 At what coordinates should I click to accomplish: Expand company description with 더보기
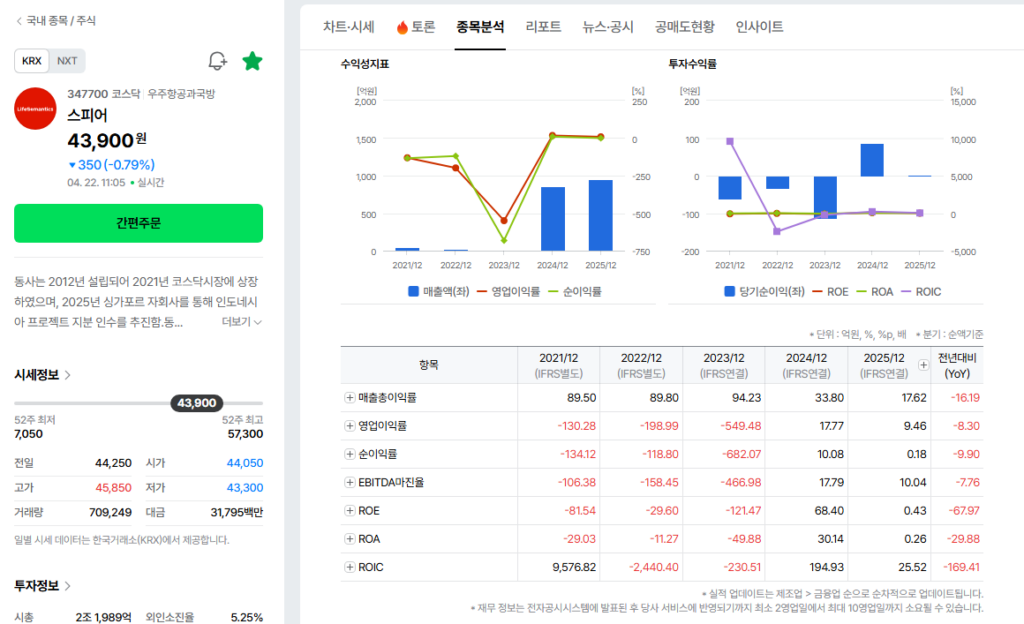coord(242,322)
